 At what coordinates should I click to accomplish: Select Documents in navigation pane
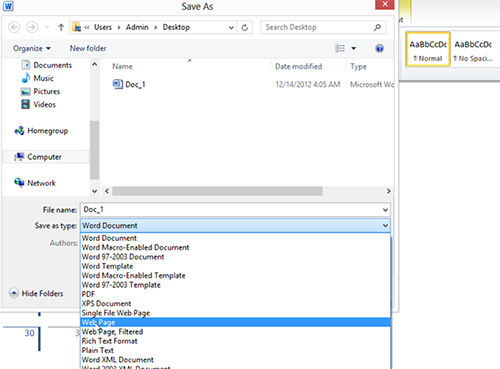pos(47,65)
